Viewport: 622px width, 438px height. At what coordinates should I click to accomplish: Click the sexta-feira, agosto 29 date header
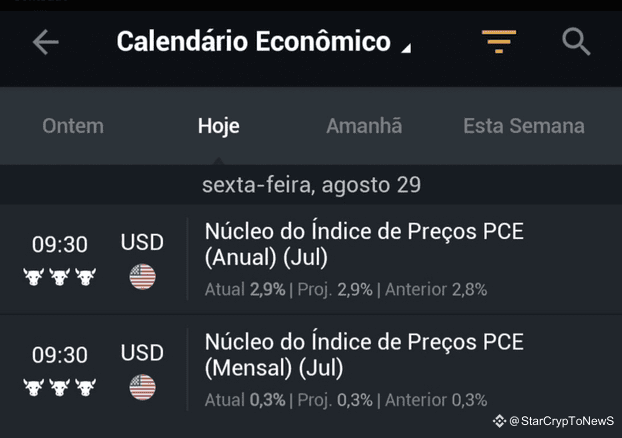pos(311,185)
